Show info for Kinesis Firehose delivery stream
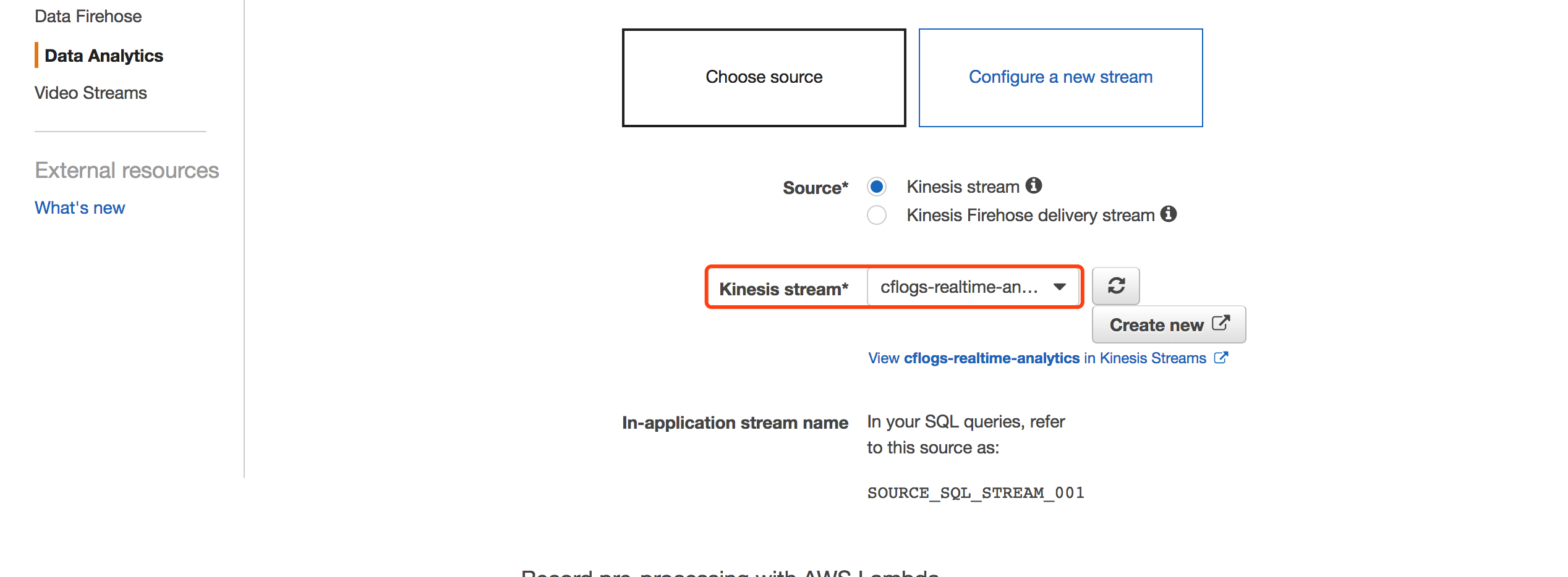Image resolution: width=1568 pixels, height=577 pixels. 1168,214
